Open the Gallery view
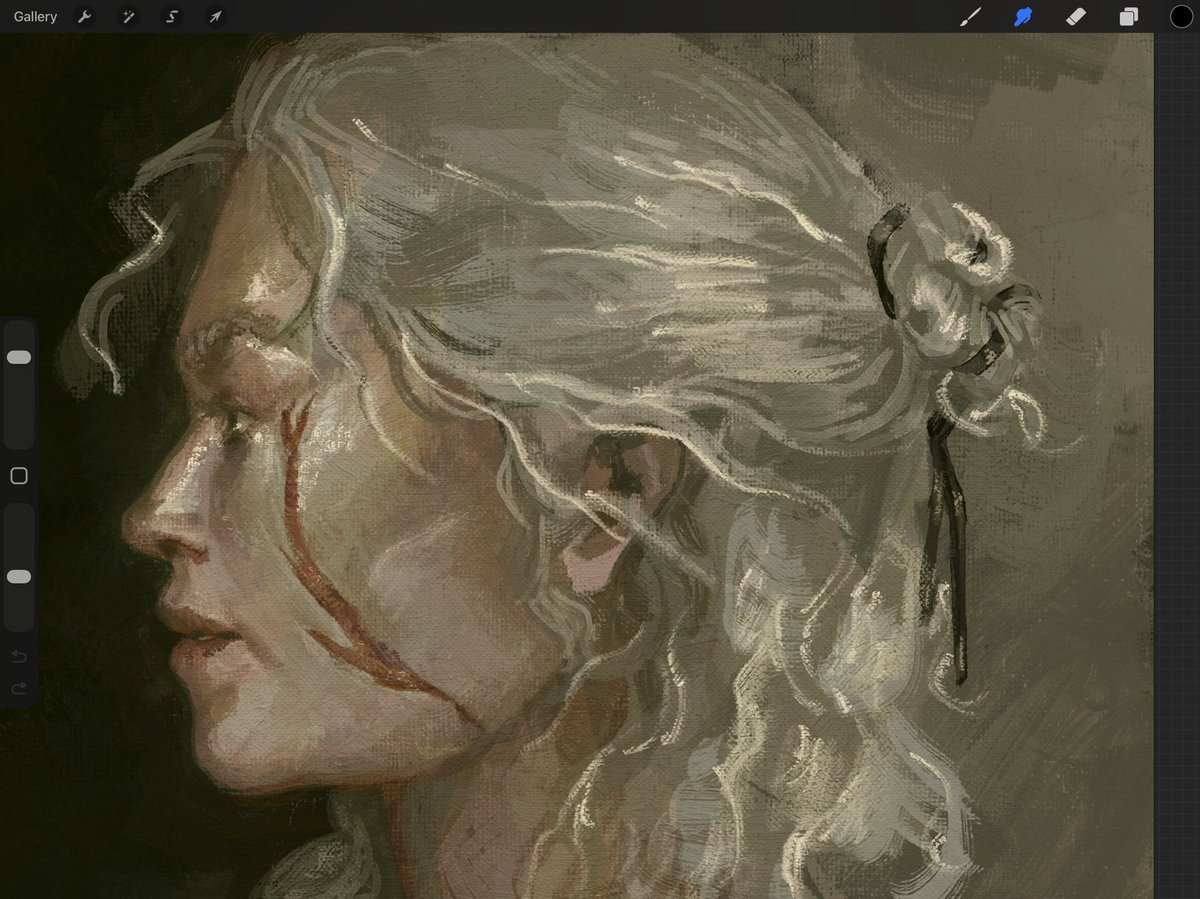This screenshot has height=899, width=1200. [x=35, y=17]
